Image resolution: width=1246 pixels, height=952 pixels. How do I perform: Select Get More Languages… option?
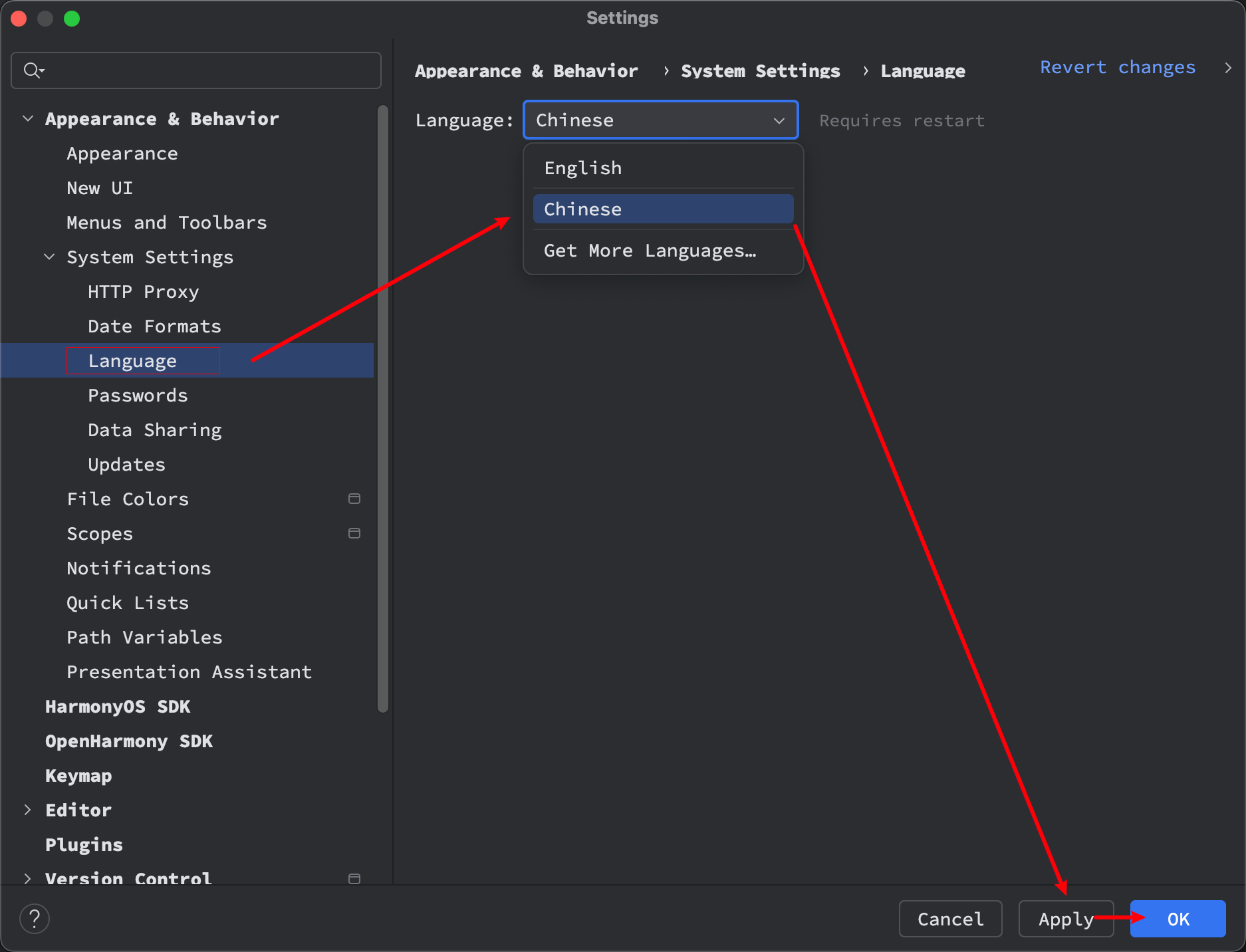(x=664, y=251)
